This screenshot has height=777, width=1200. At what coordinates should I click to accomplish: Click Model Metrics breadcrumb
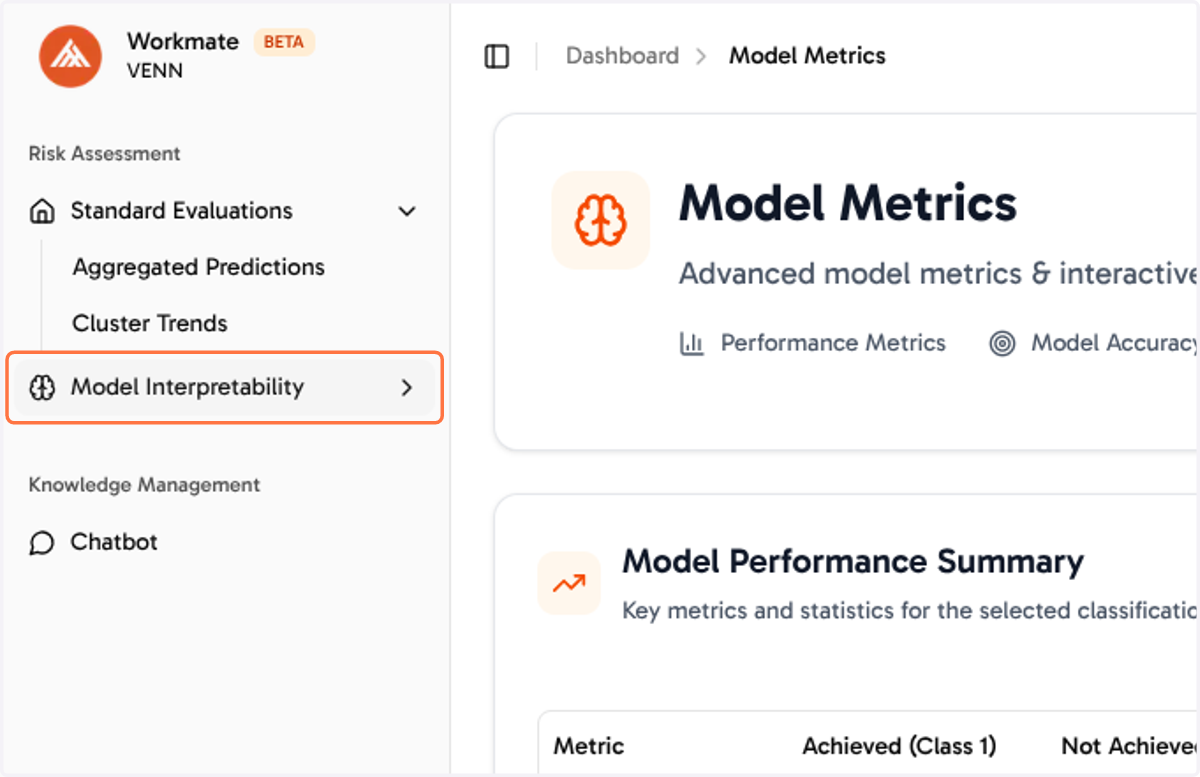[x=807, y=56]
